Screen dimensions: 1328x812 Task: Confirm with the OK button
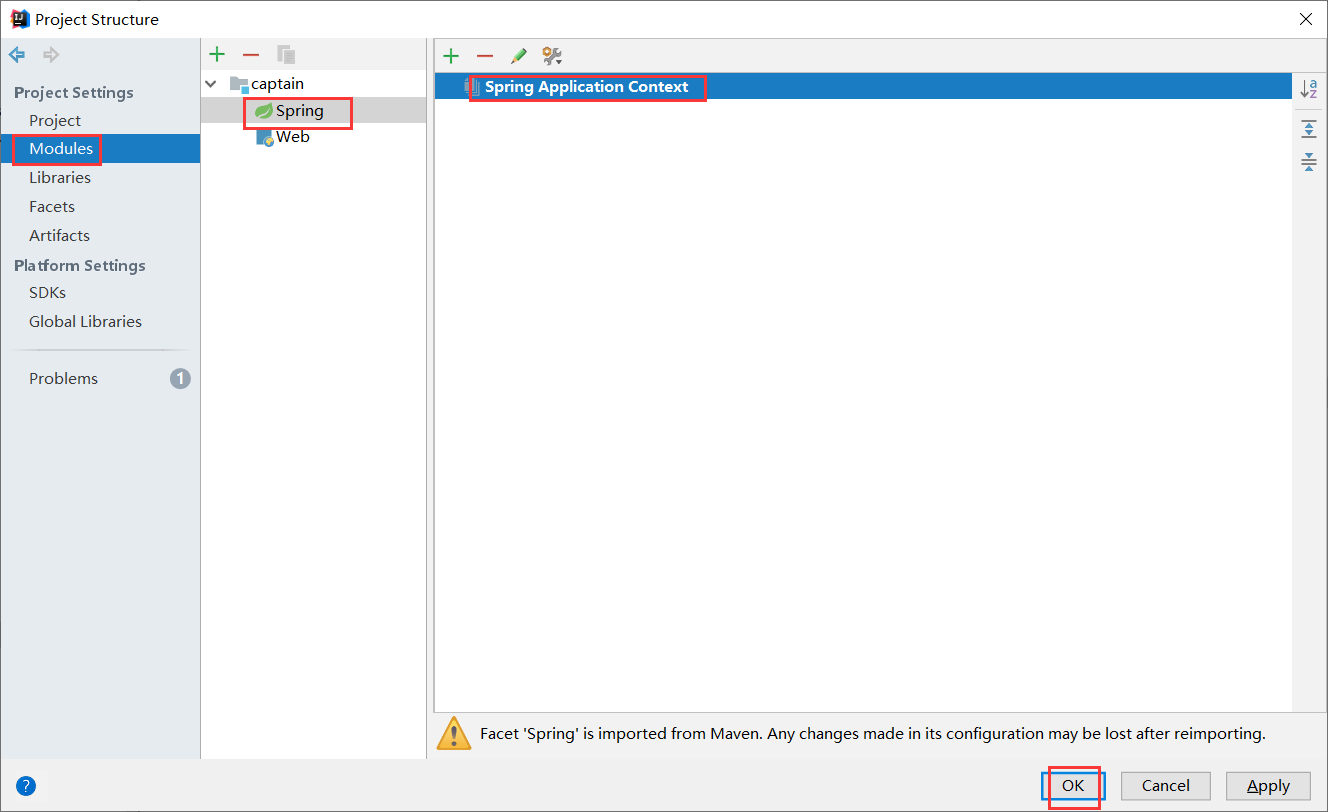tap(1073, 786)
